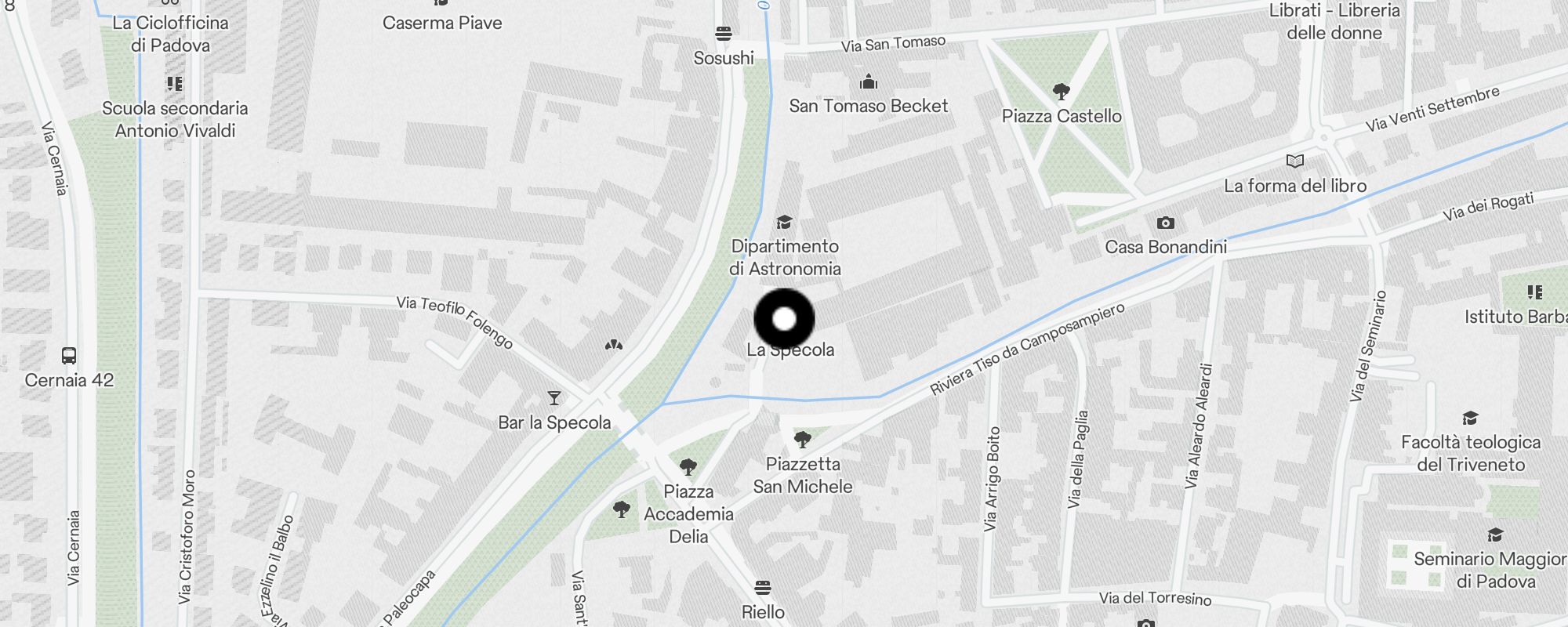Click the Riviera Tiso da Camposampiero street label

(1027, 349)
